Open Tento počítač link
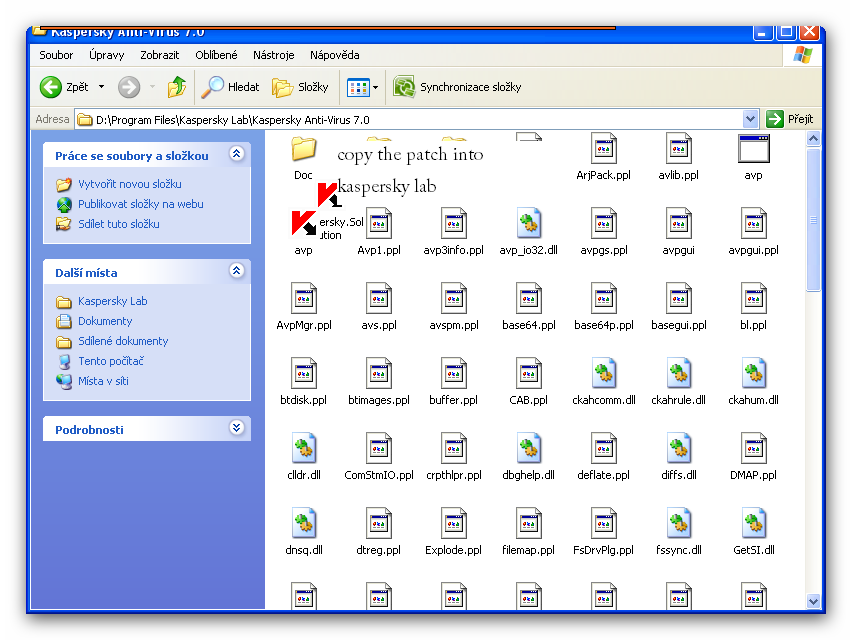Screen dimensions: 852x640 pos(111,361)
